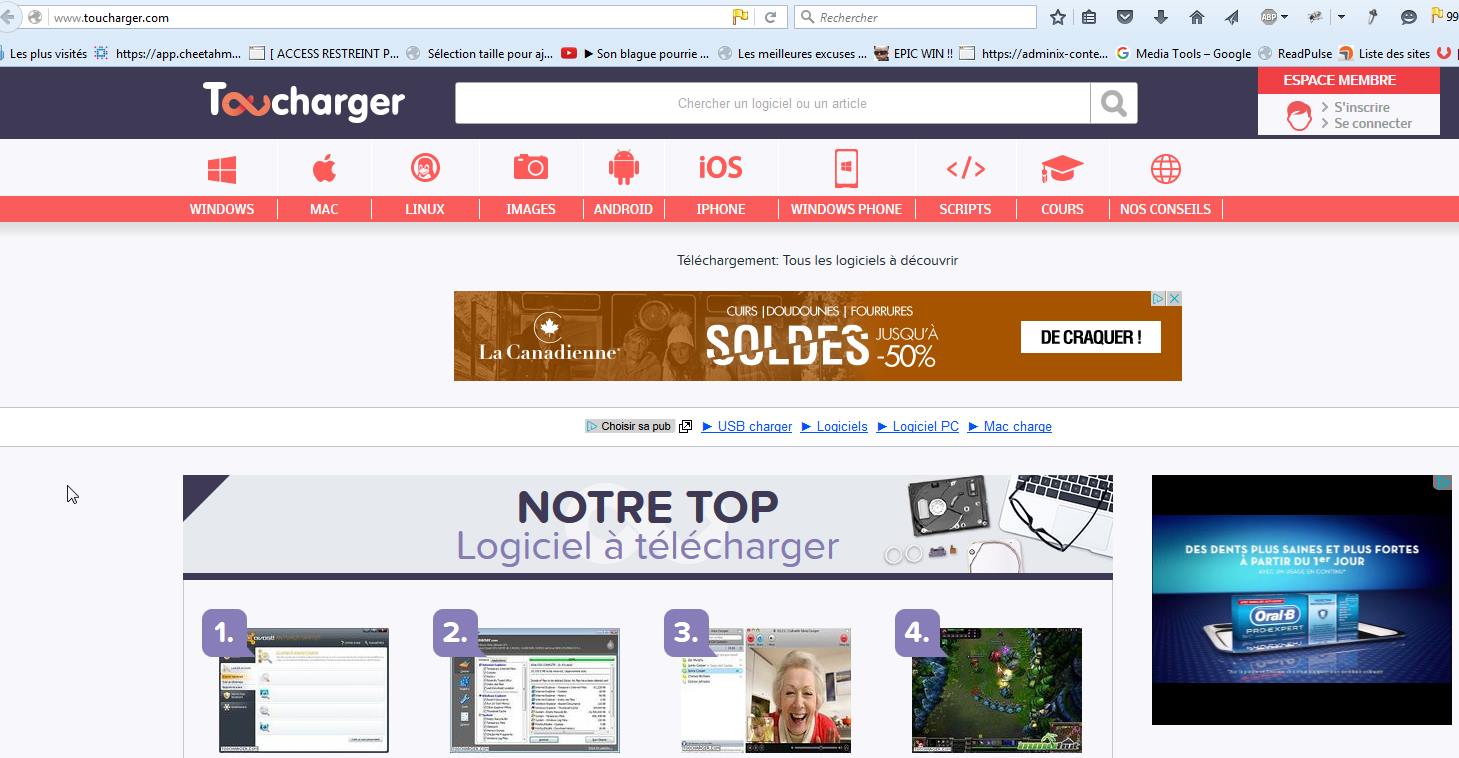Screen dimensions: 1459x758
Task: Click the Images camera icon
Action: click(x=530, y=167)
